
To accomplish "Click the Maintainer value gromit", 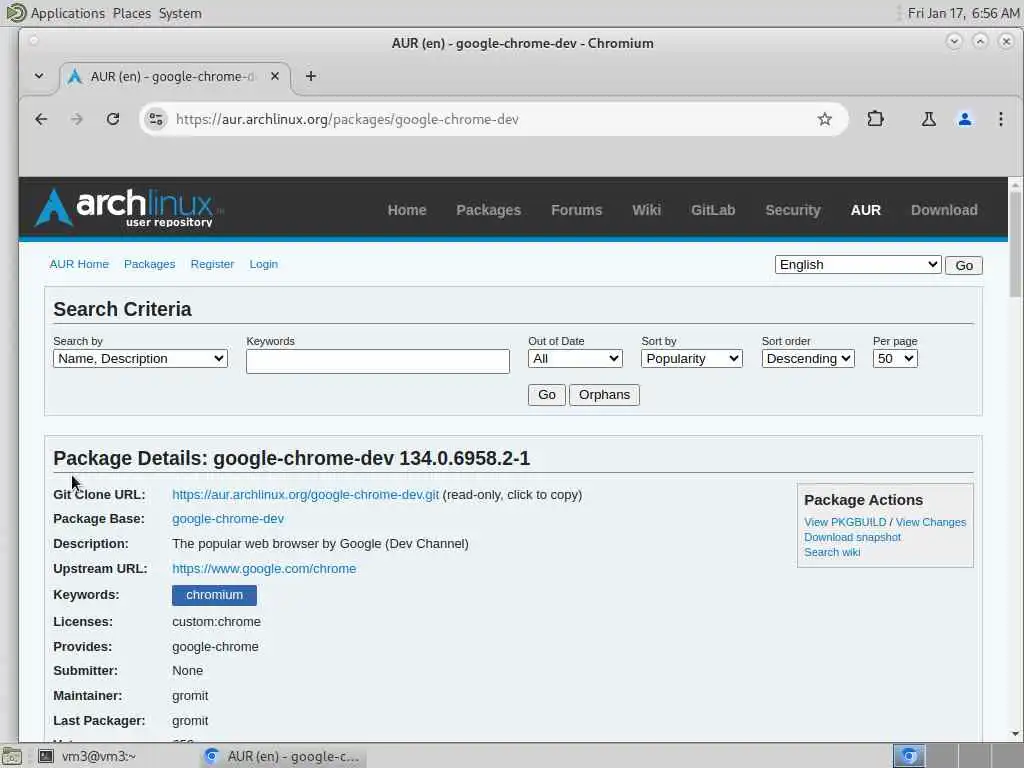I will (x=190, y=696).
